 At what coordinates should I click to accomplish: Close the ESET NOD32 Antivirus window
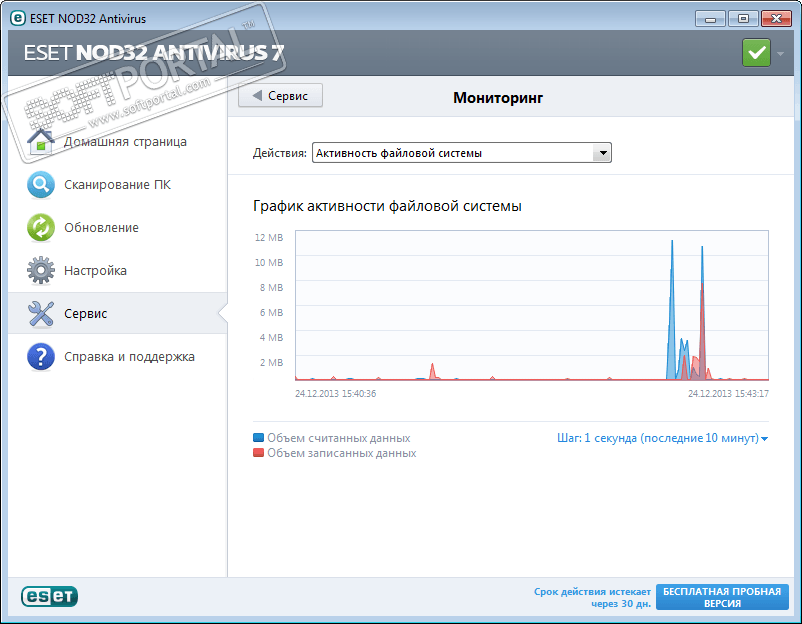coord(776,19)
